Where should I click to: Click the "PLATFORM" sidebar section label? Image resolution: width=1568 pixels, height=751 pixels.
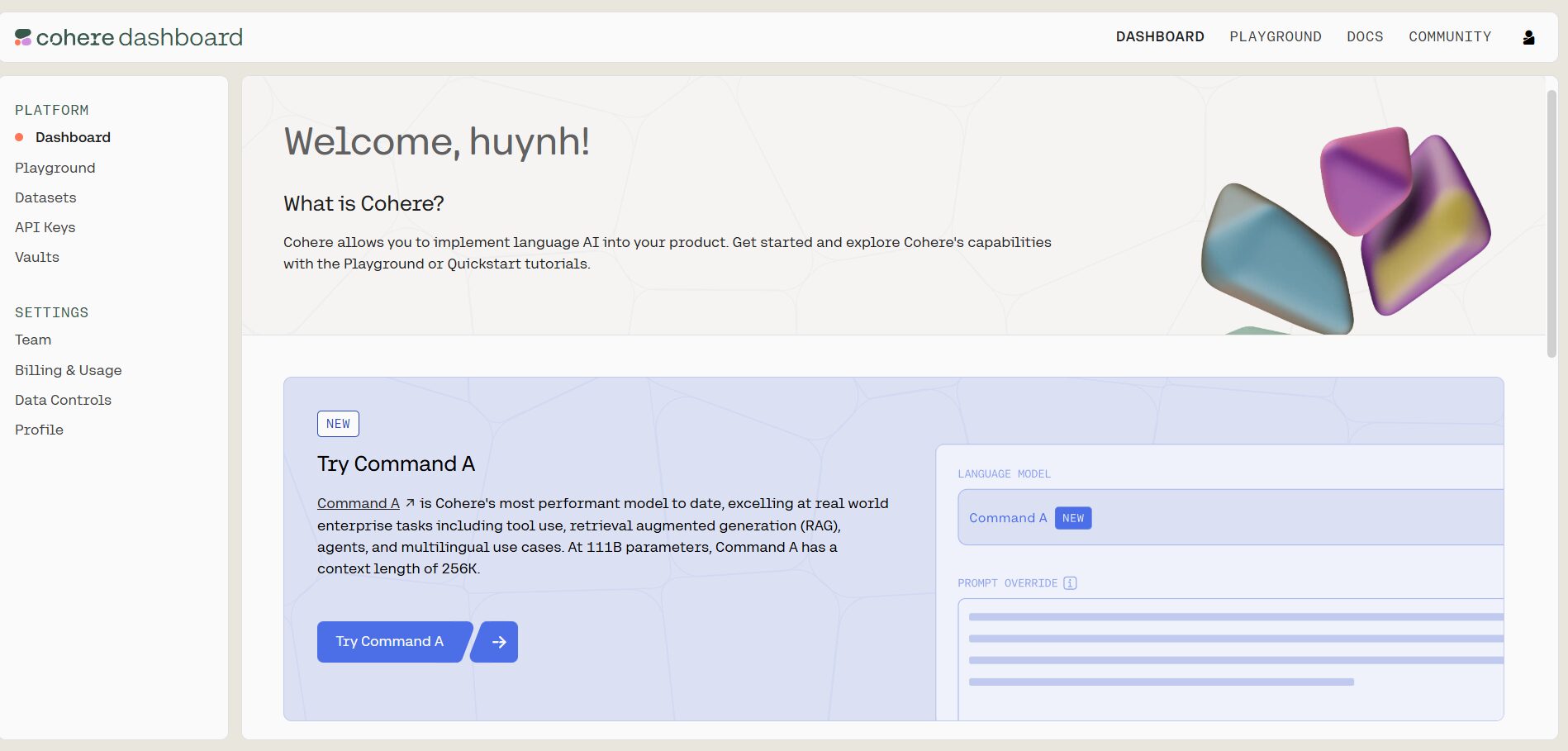(52, 110)
